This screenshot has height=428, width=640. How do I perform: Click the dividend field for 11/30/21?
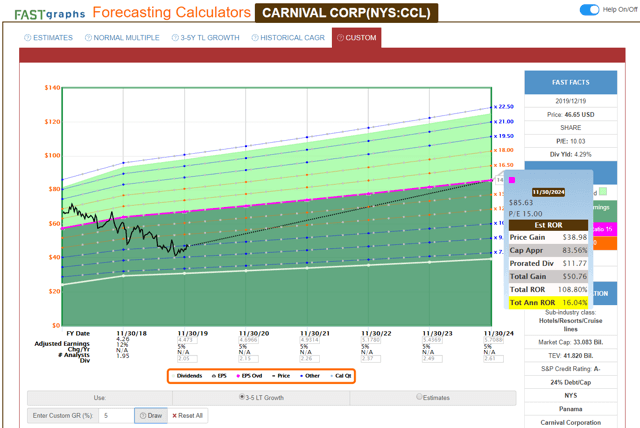pos(310,359)
